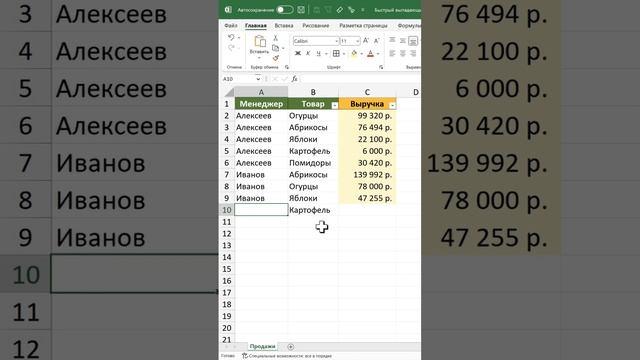Switch to the Вставка ribbon tab
Image resolution: width=640 pixels, height=360 pixels.
pos(284,25)
